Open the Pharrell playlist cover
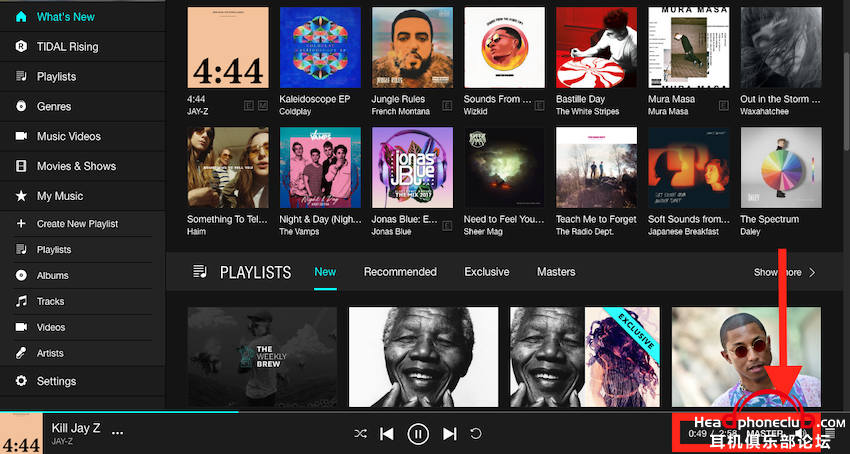The image size is (850, 454). pyautogui.click(x=746, y=357)
